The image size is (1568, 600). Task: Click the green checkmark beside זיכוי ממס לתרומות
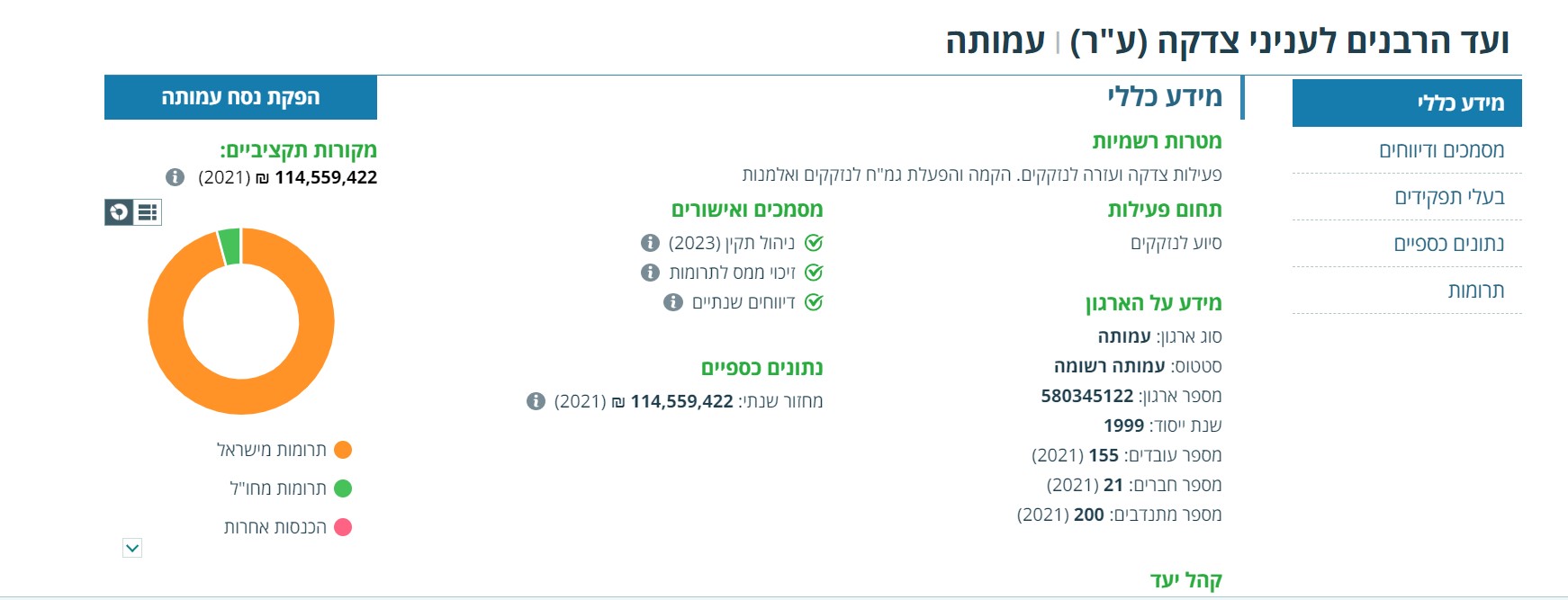[x=814, y=273]
